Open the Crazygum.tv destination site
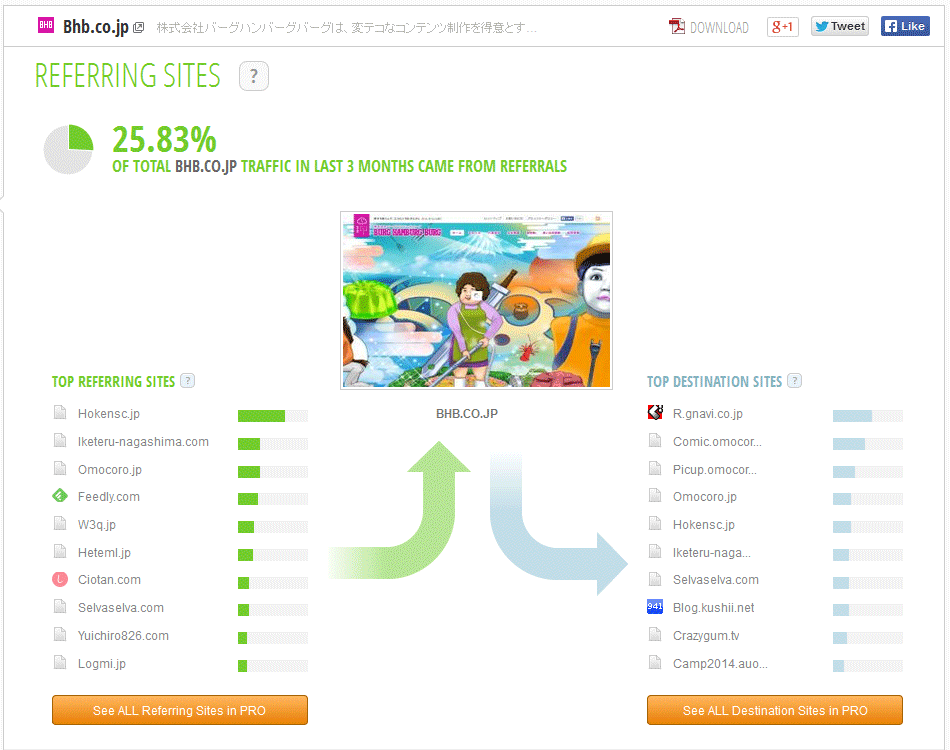The height and width of the screenshot is (750, 950). (x=706, y=636)
